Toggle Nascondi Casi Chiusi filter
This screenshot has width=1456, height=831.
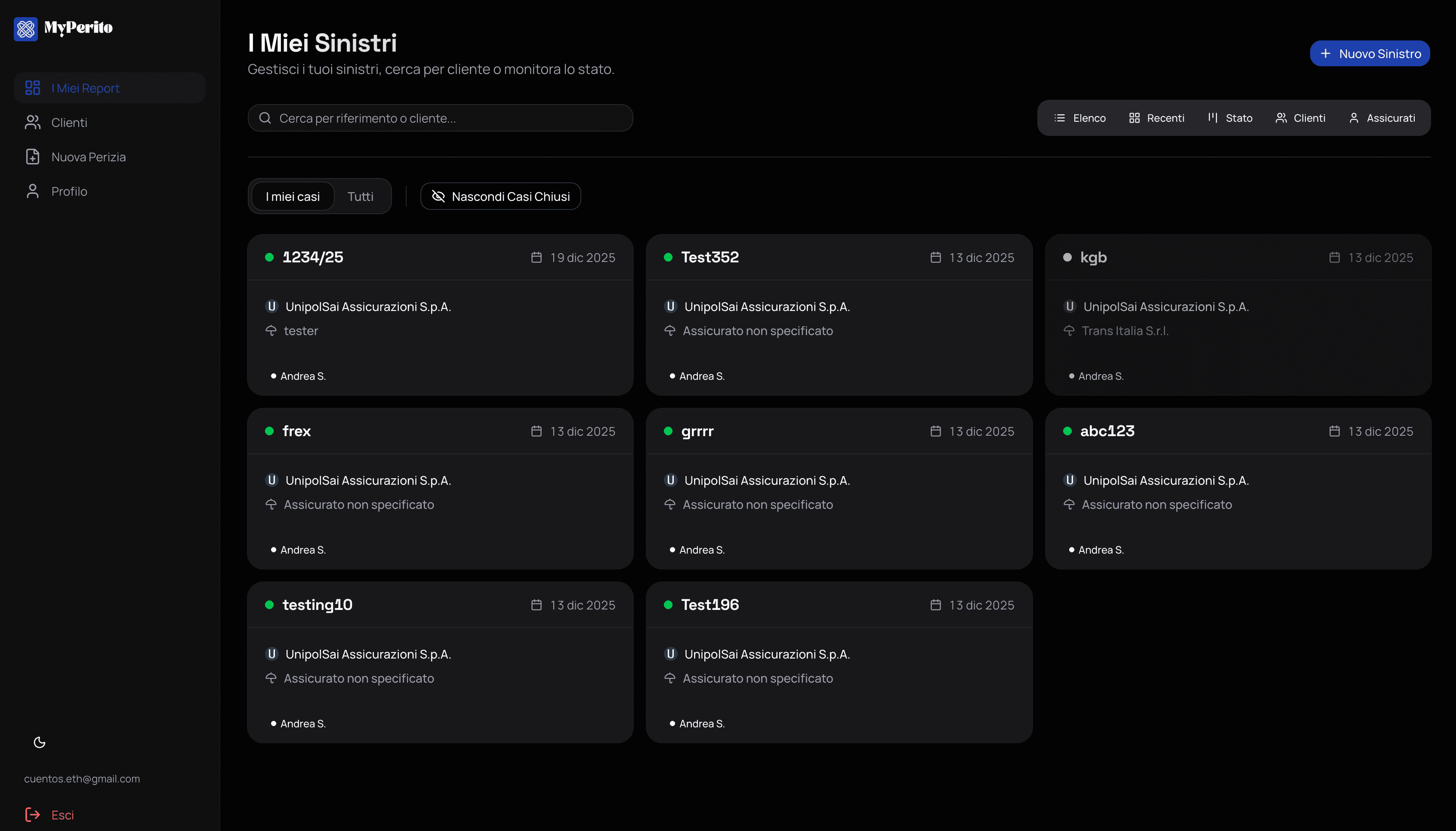[x=500, y=196]
